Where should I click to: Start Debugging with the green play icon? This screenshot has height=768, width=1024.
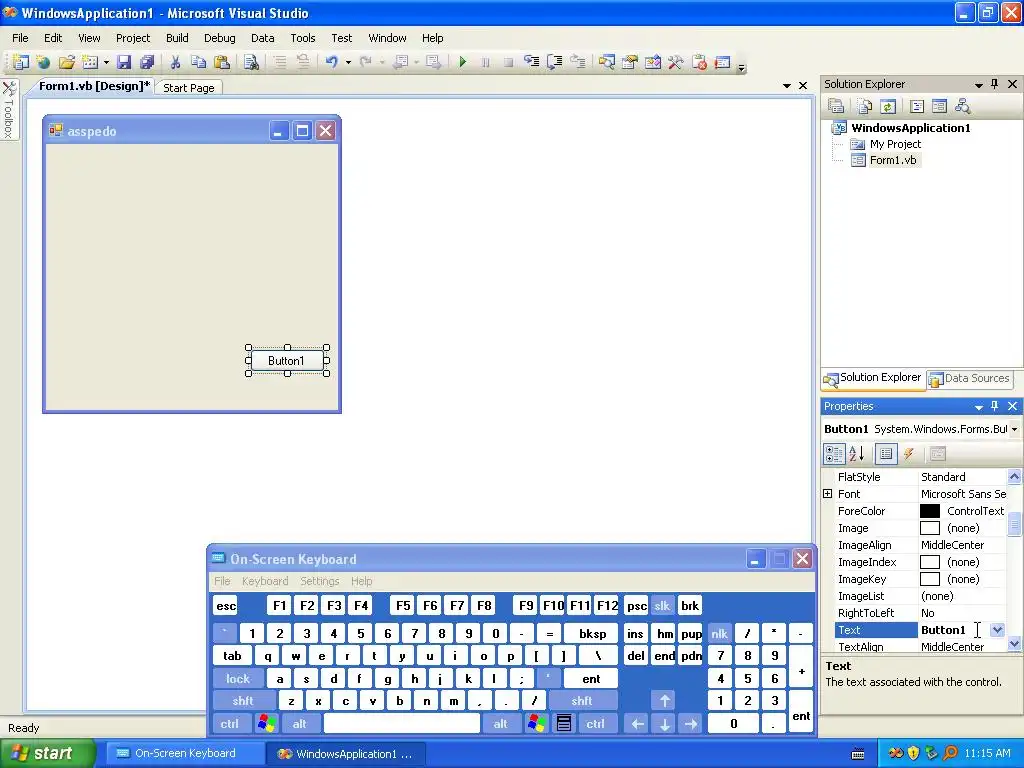[462, 62]
